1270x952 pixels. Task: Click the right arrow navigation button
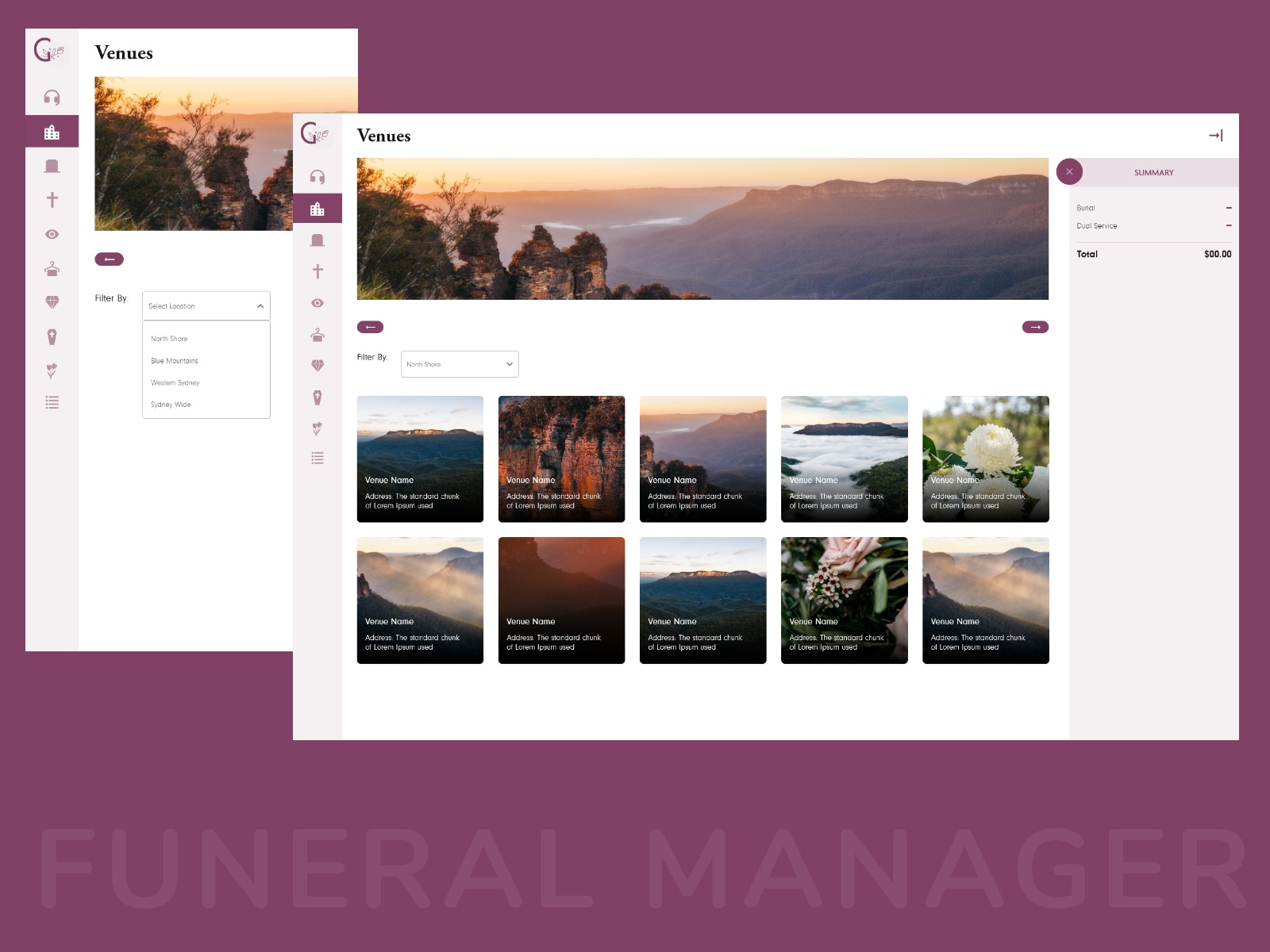coord(1035,326)
